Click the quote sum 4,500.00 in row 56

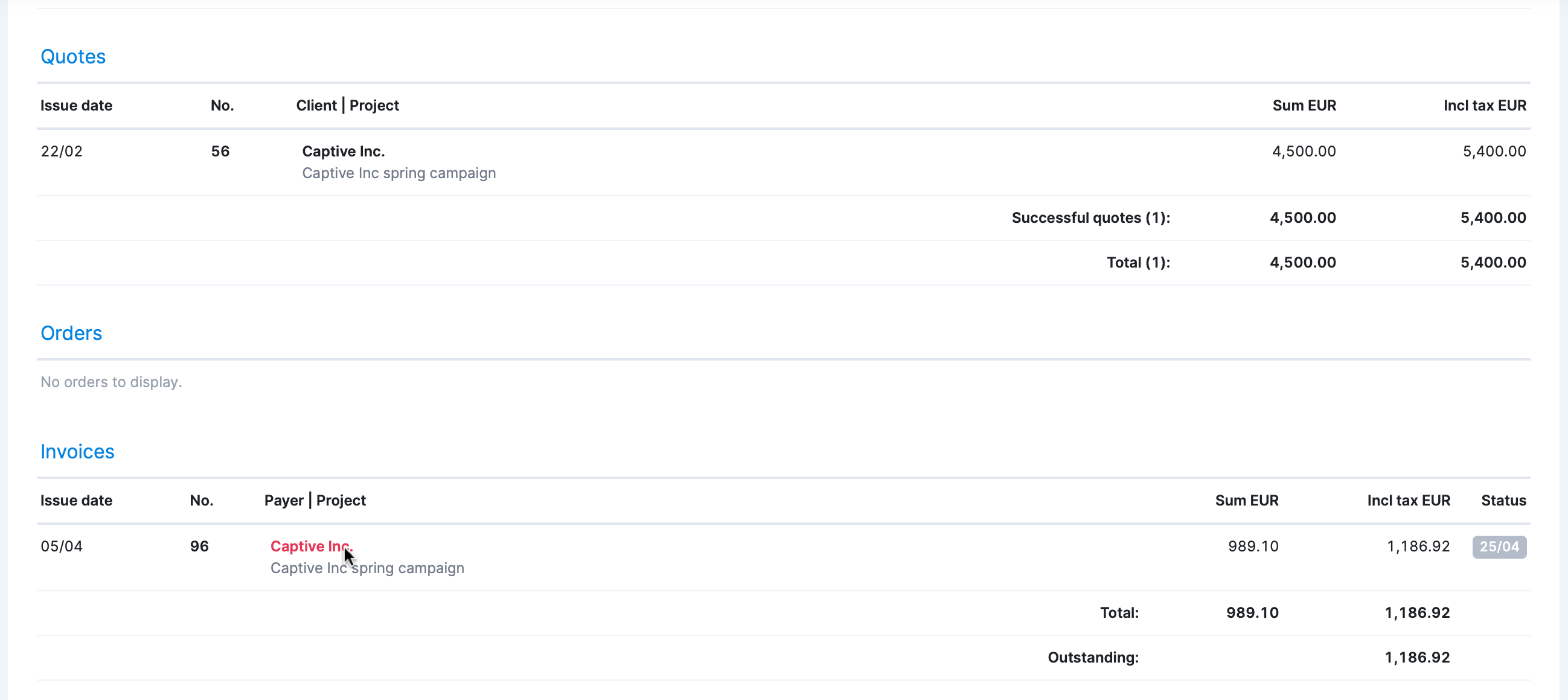click(x=1304, y=151)
